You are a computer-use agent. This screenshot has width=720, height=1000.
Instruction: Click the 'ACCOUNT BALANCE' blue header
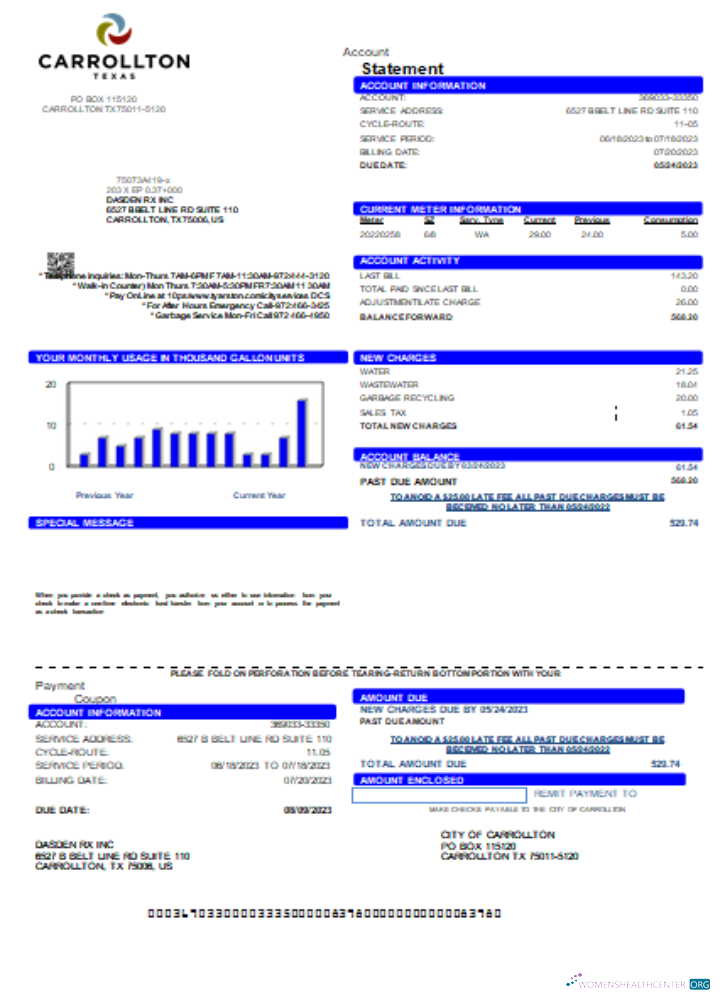[x=528, y=455]
